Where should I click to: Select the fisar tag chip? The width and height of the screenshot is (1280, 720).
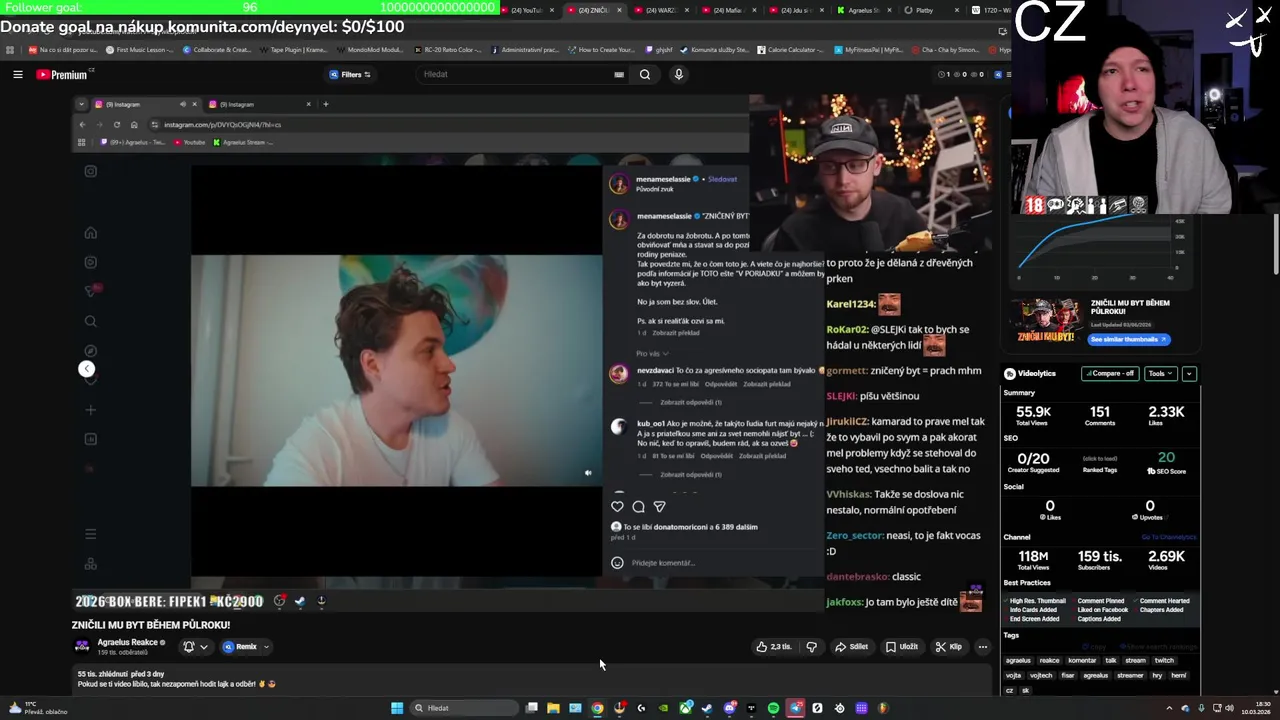1068,675
